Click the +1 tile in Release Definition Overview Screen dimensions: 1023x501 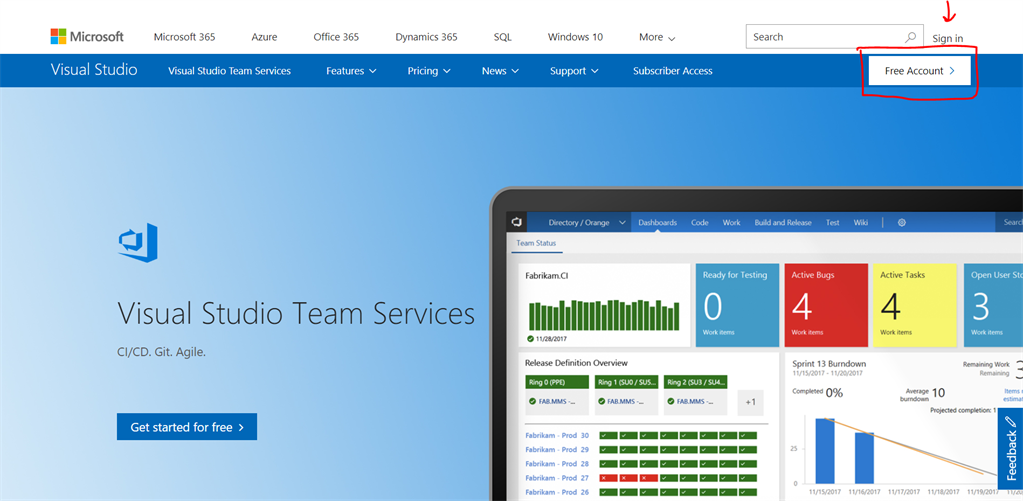[x=750, y=402]
